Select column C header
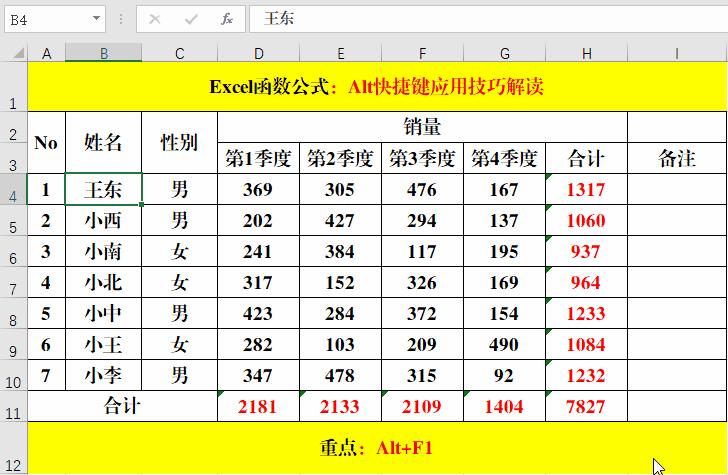Screen dimensions: 728x475 [180, 53]
